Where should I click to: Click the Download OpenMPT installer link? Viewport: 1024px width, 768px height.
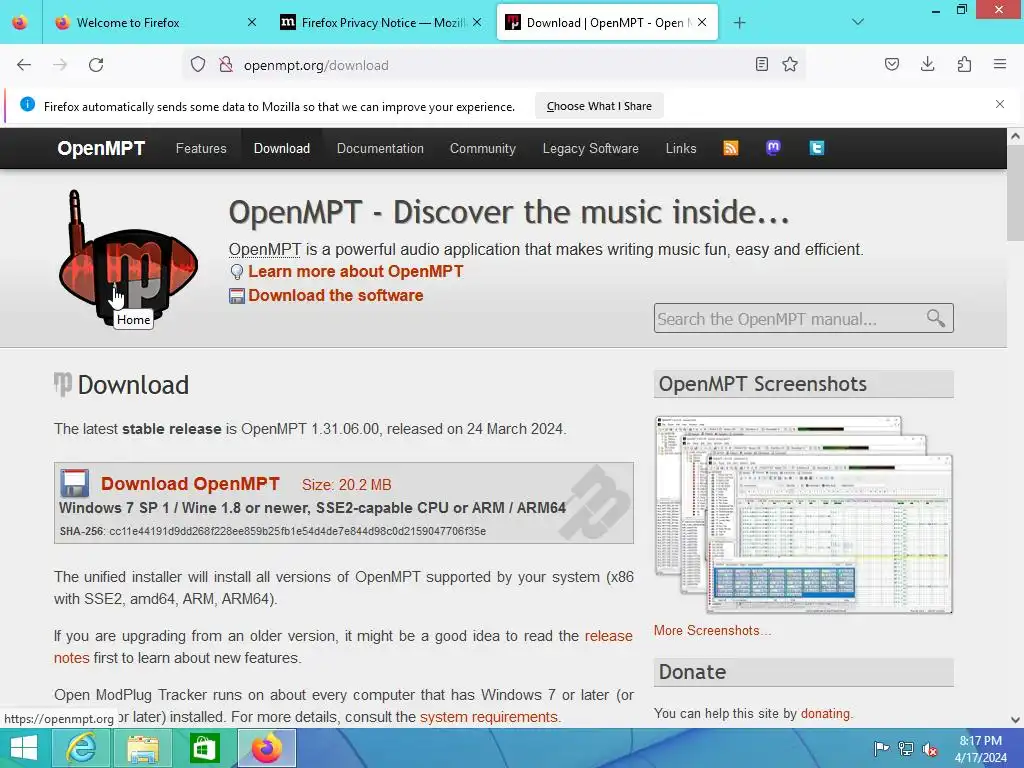click(x=190, y=484)
